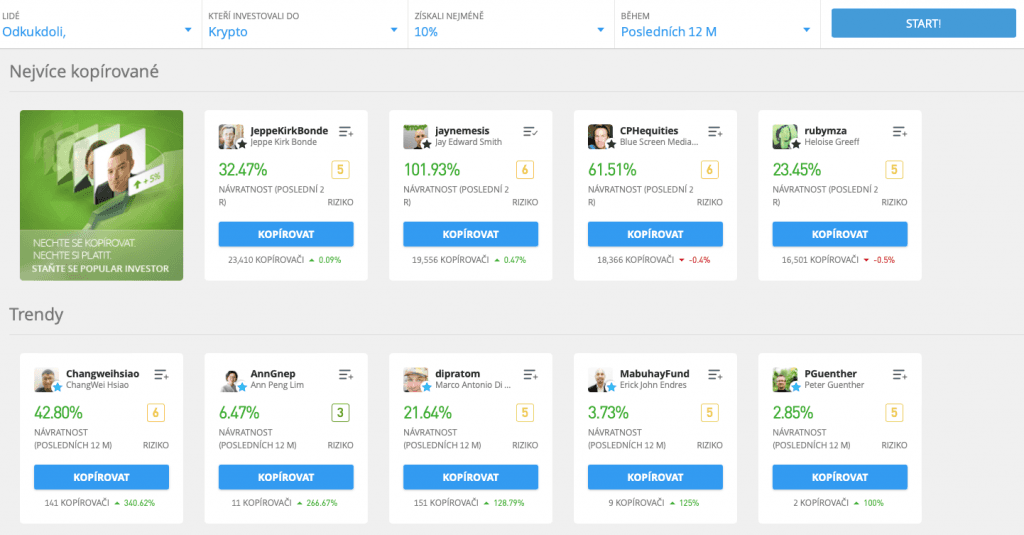This screenshot has width=1024, height=535.
Task: Open the Získali nejméně 10% dropdown
Action: point(509,31)
